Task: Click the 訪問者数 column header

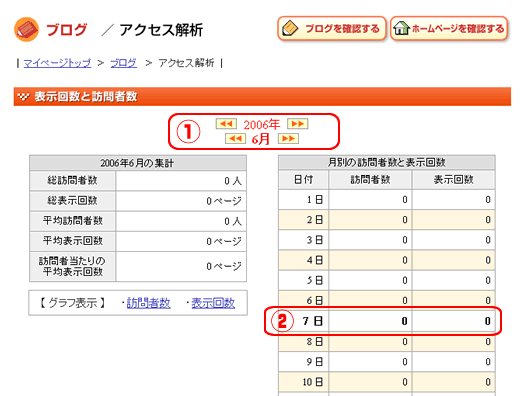Action: pyautogui.click(x=370, y=180)
